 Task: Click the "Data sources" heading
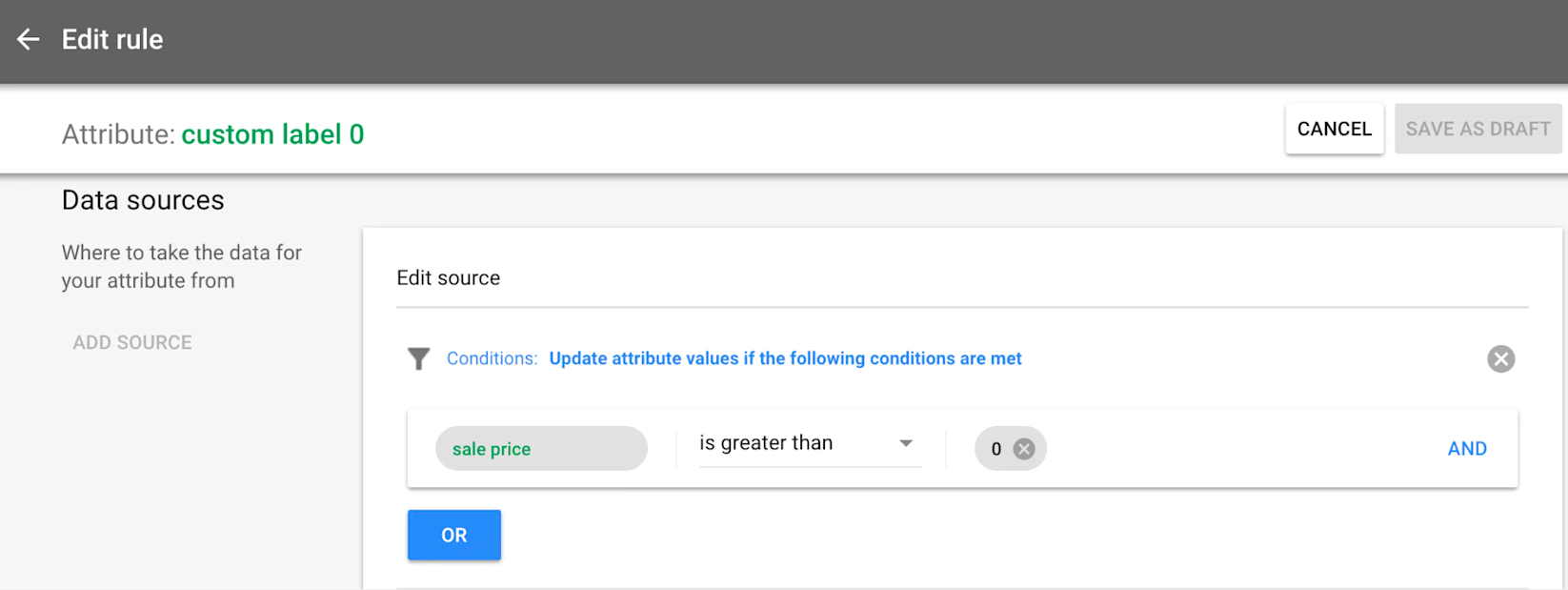pyautogui.click(x=143, y=200)
